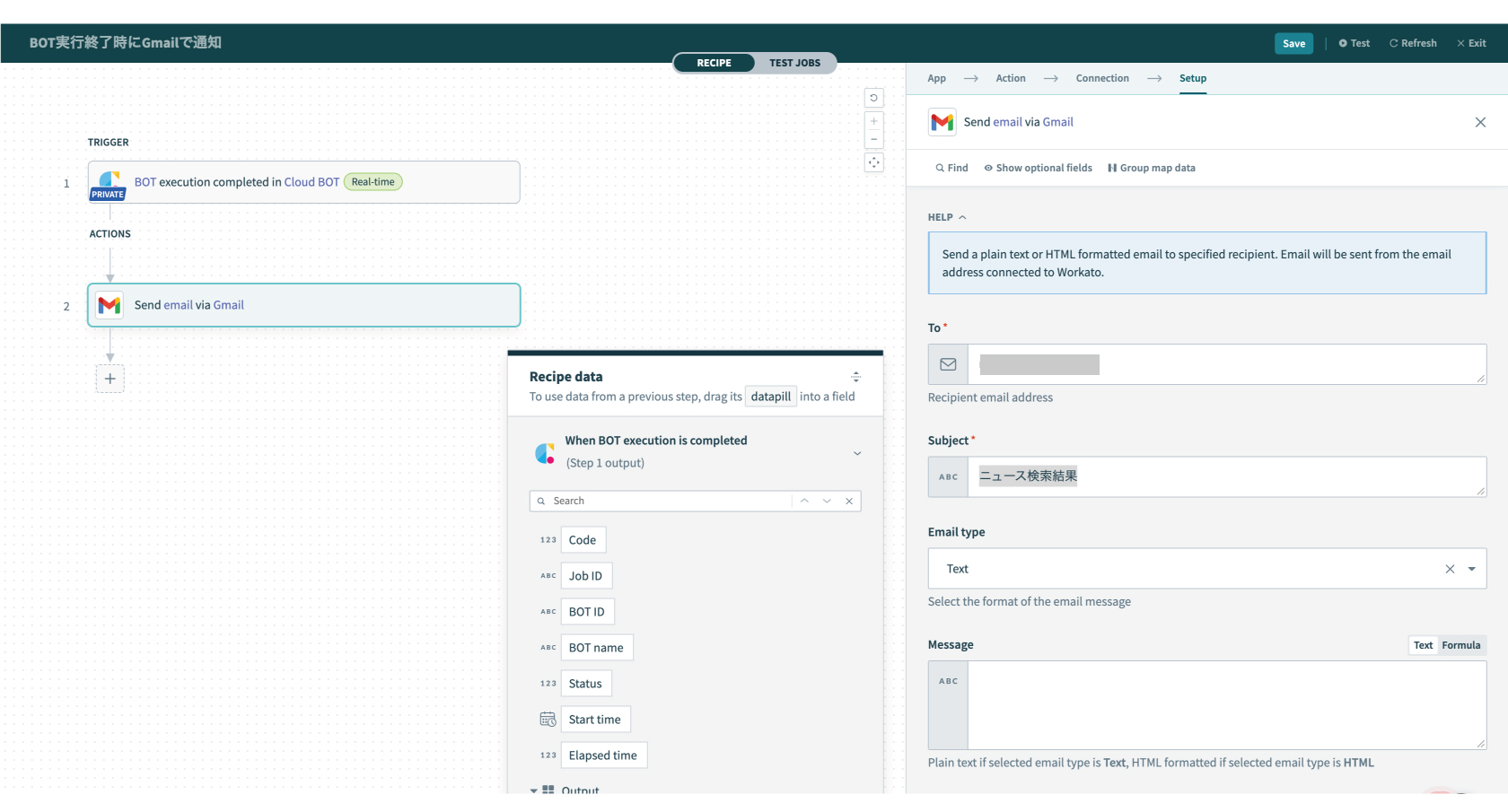Select the Setup step tab
This screenshot has height=812, width=1508.
(x=1193, y=78)
